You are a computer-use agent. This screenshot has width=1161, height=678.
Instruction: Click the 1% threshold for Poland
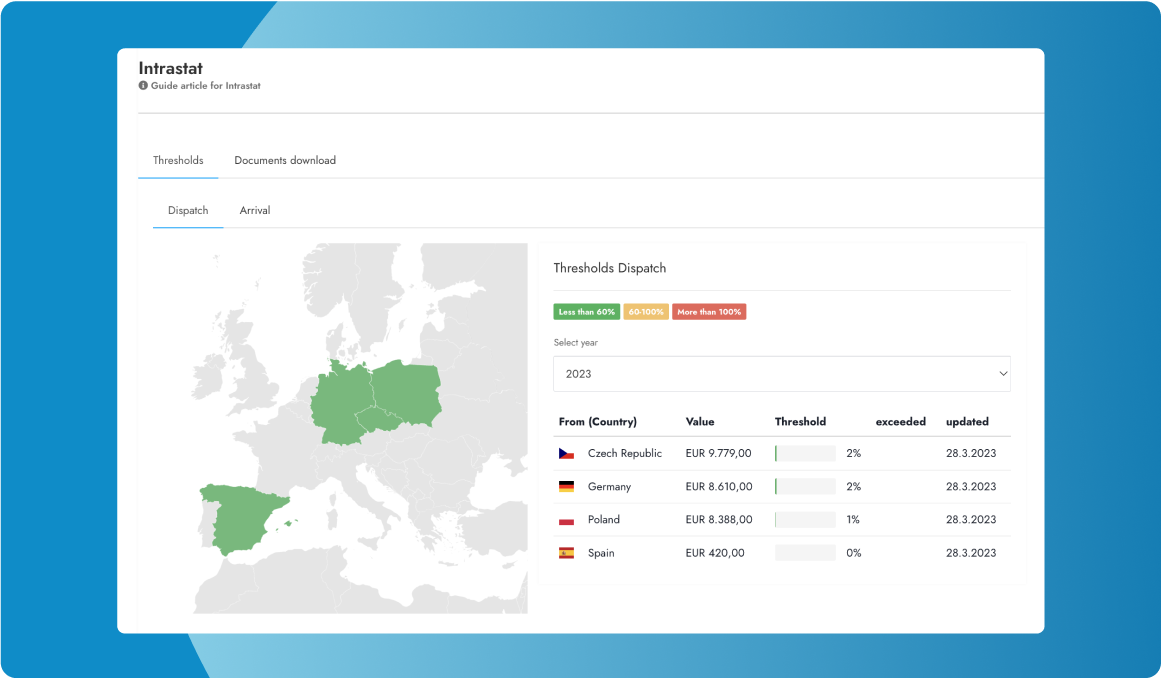click(x=853, y=520)
